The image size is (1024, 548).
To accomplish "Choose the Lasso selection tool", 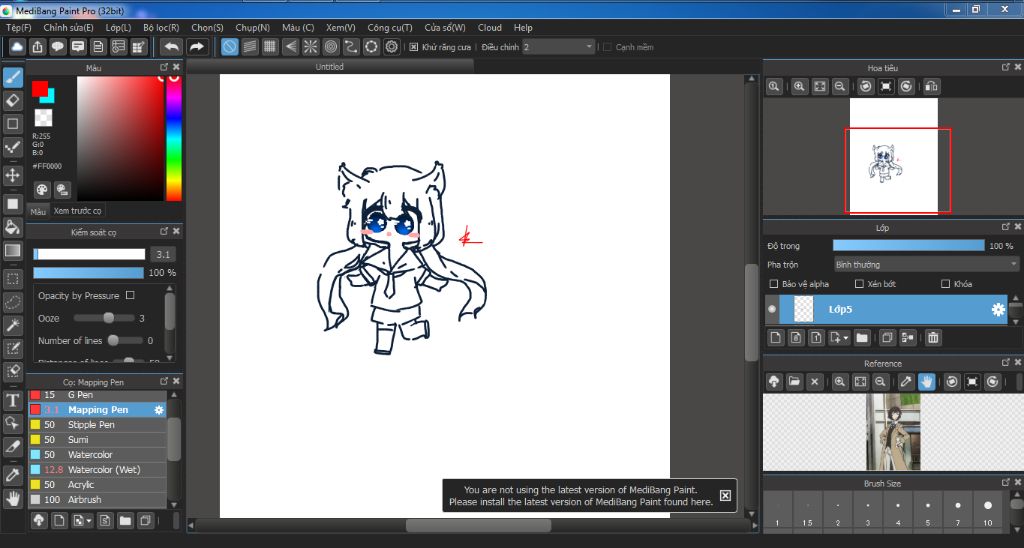I will point(12,302).
